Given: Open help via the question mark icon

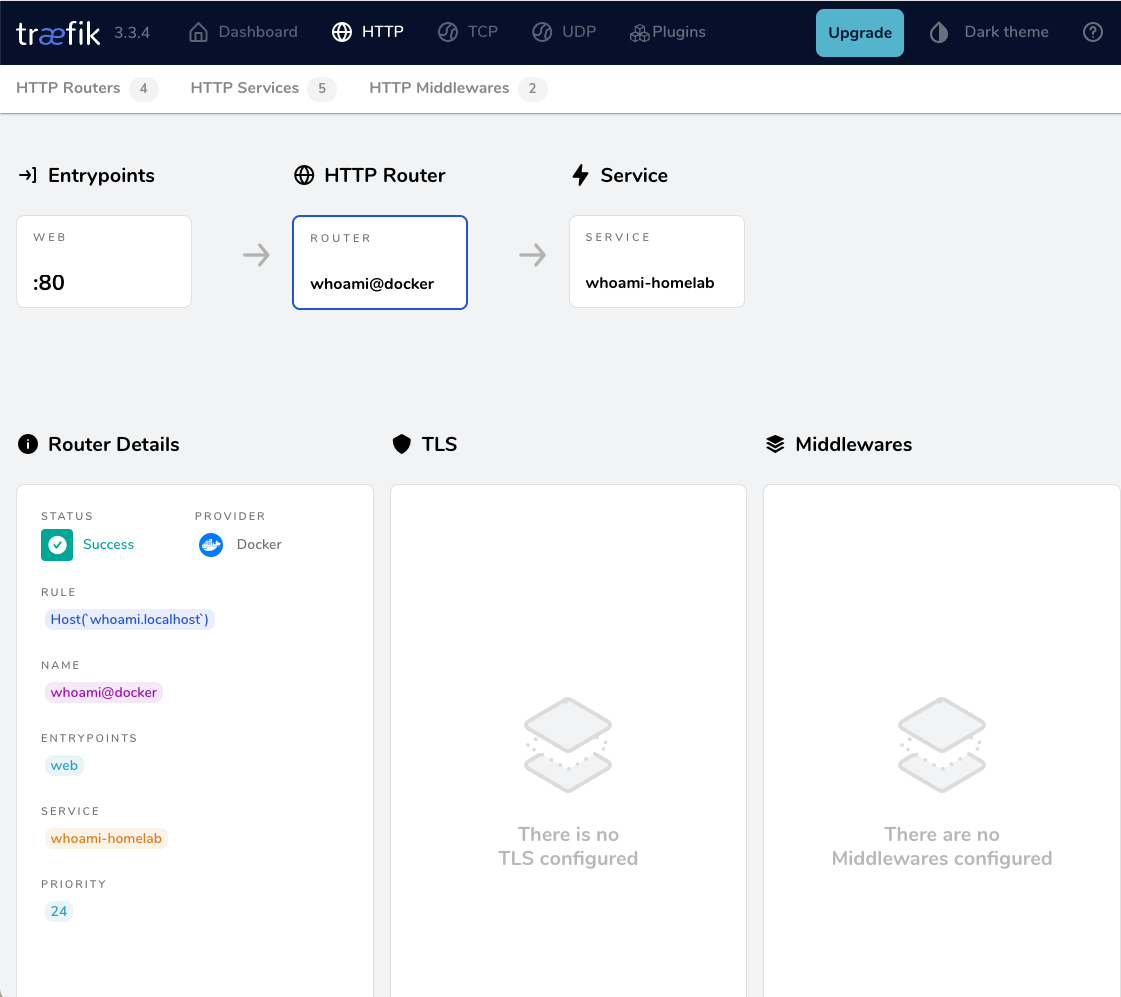Looking at the screenshot, I should click(1093, 32).
